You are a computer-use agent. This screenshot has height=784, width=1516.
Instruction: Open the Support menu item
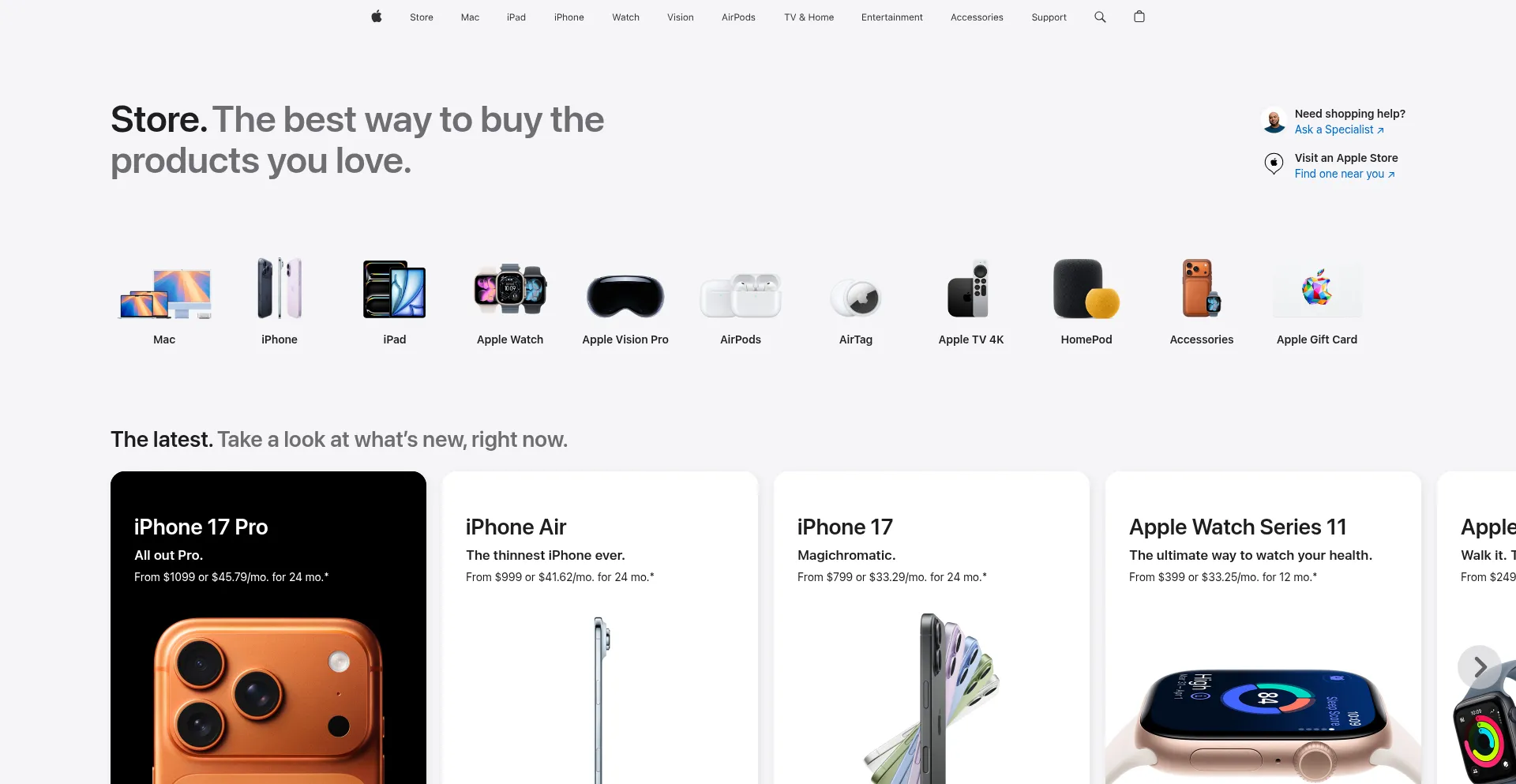point(1049,17)
